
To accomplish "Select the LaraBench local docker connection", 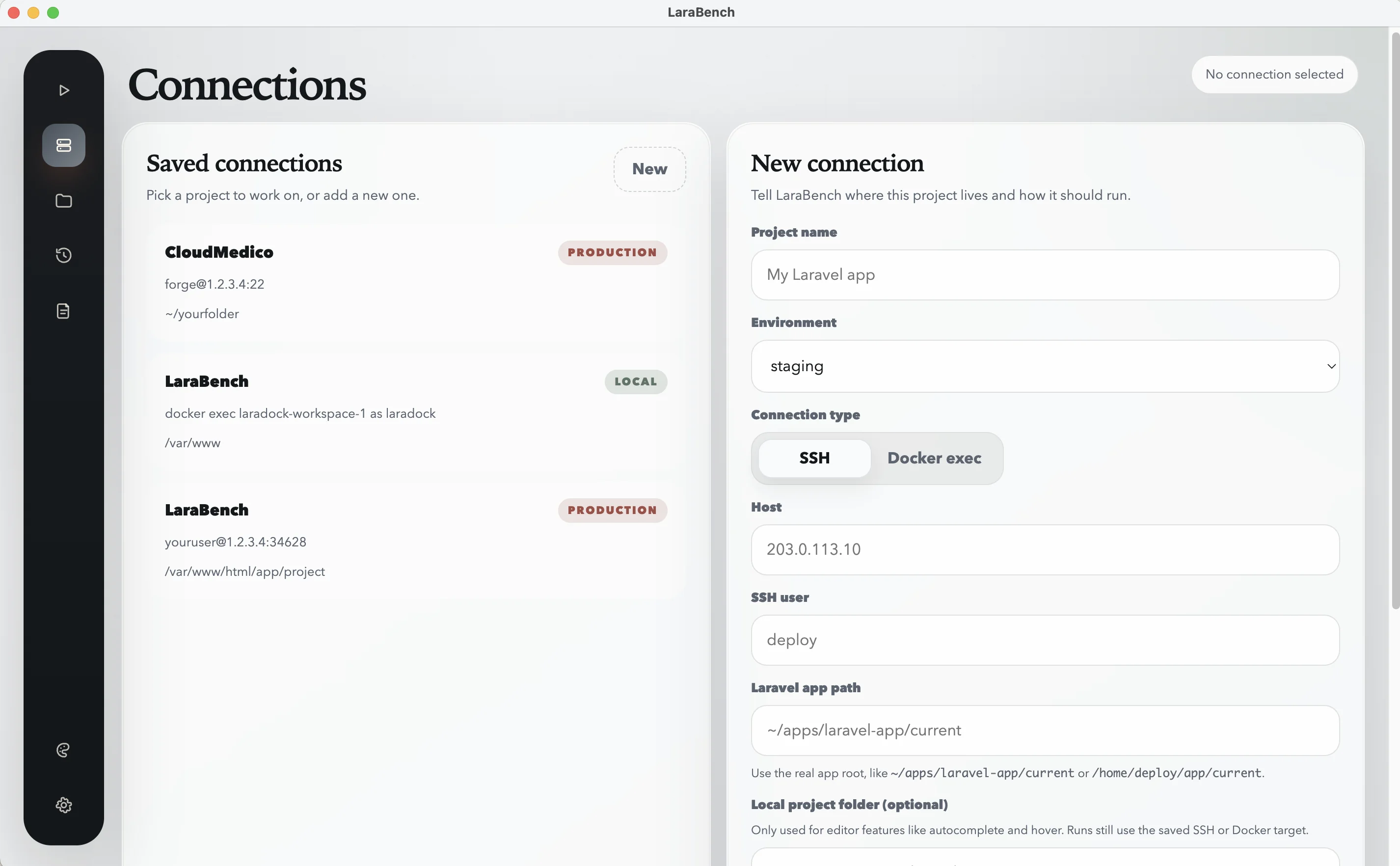I will [x=416, y=412].
